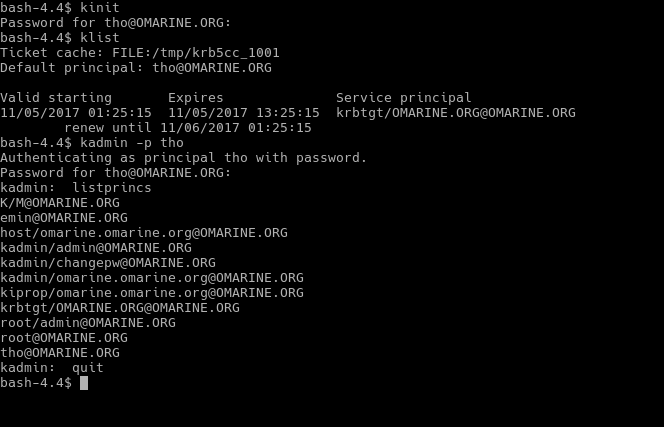Select the root/admin@OMARINE.ORG principal entry
Viewport: 664px width, 427px height.
pos(88,323)
